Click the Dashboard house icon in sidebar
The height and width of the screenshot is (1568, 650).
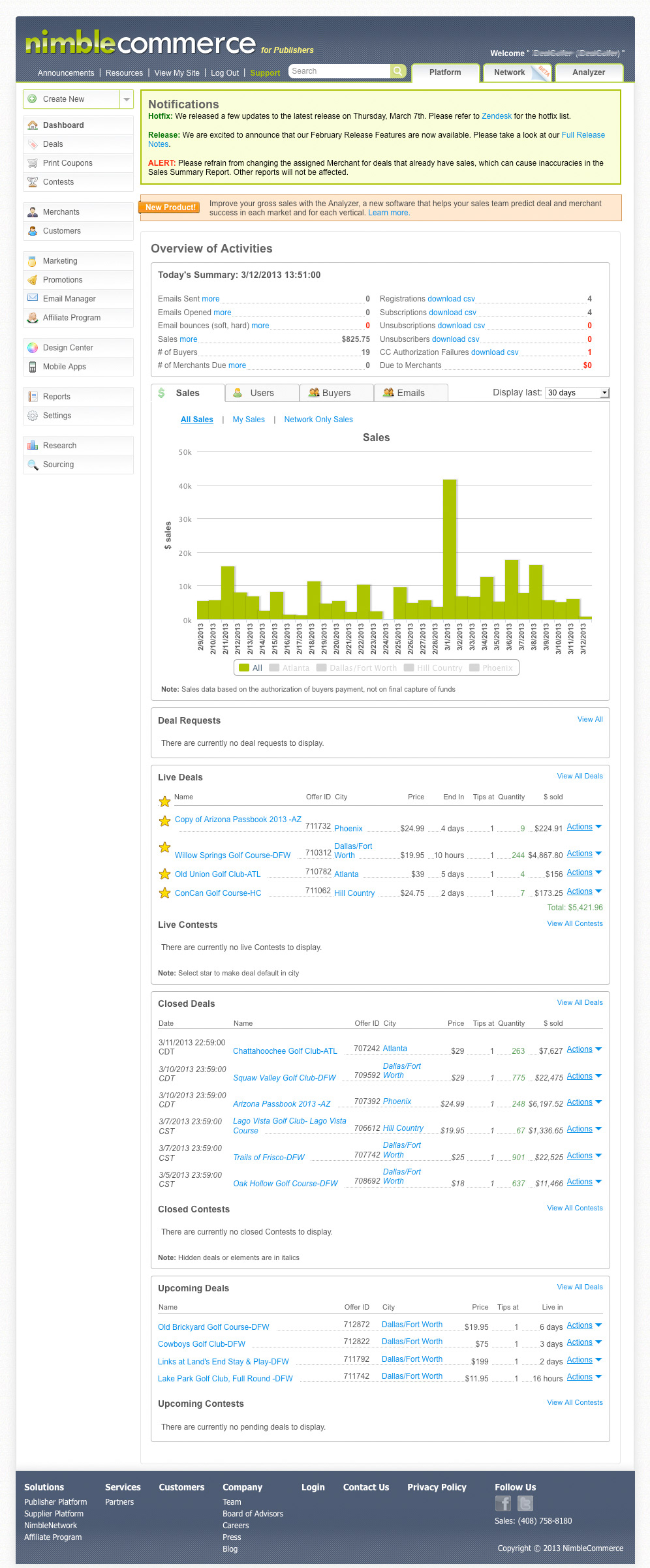(x=33, y=125)
